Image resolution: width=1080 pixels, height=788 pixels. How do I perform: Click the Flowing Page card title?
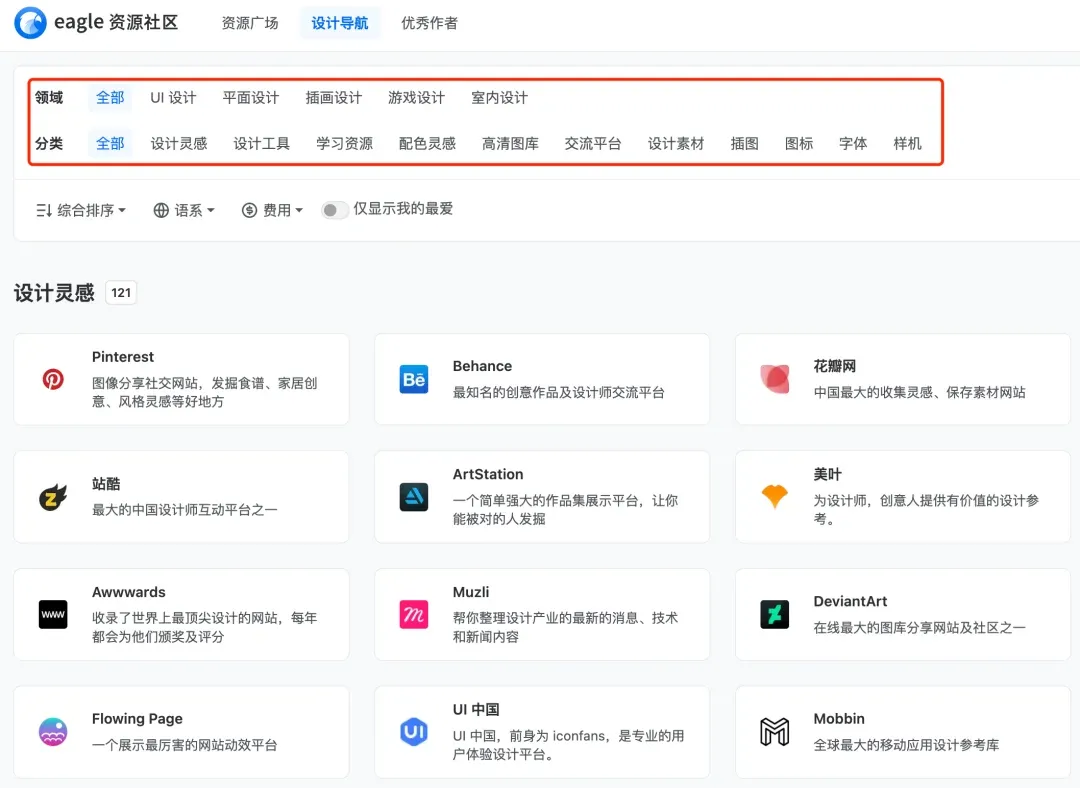click(137, 718)
